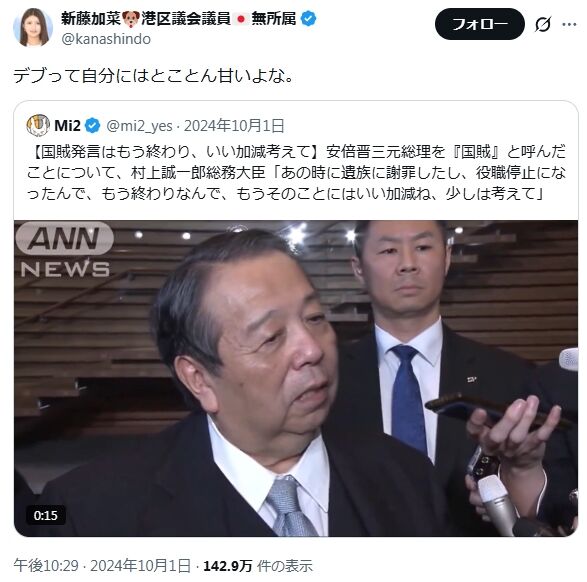Play the ANN News video
The height and width of the screenshot is (582, 587).
pos(296,378)
